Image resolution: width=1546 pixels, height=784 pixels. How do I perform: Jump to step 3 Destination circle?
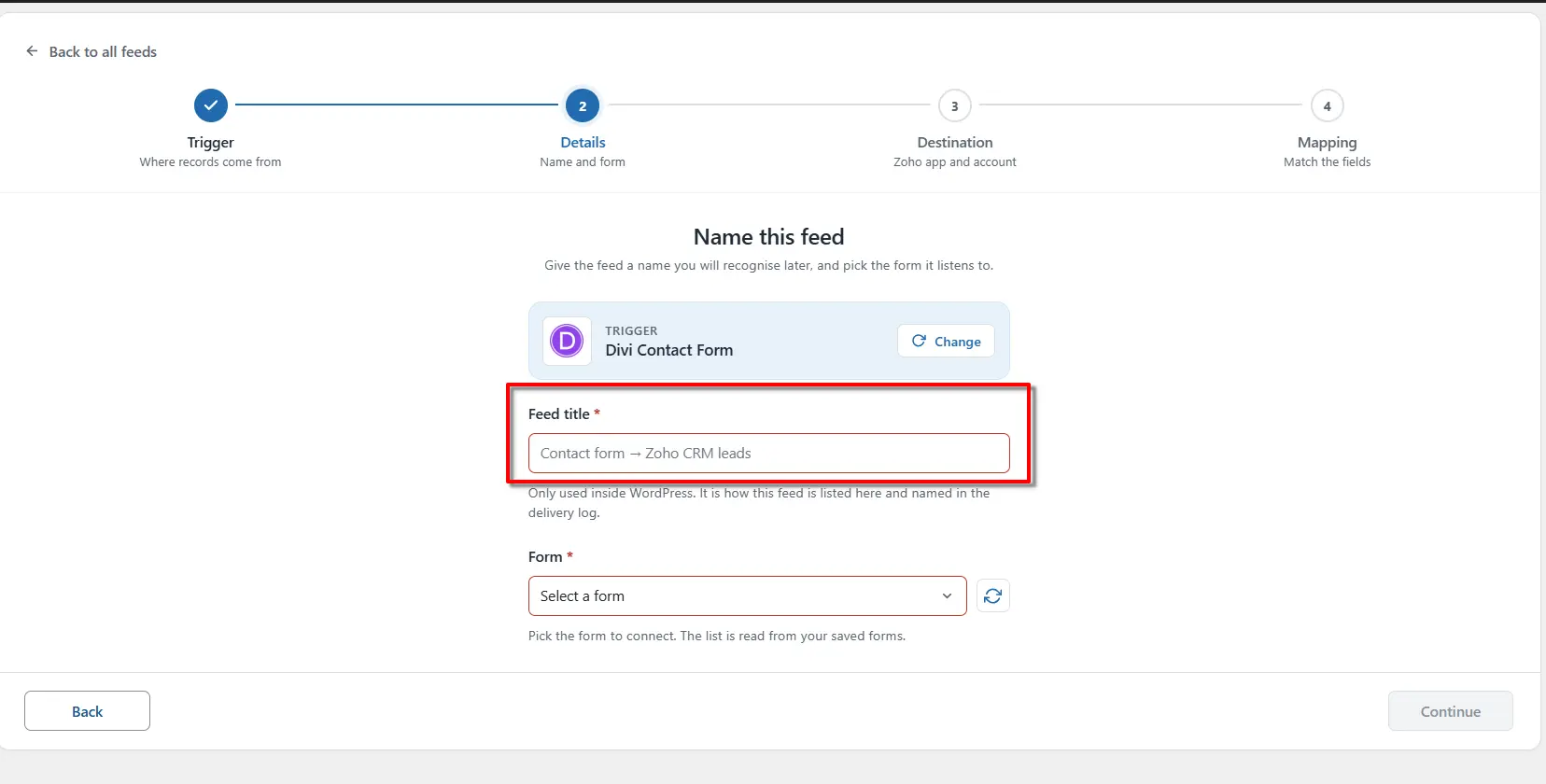tap(954, 105)
